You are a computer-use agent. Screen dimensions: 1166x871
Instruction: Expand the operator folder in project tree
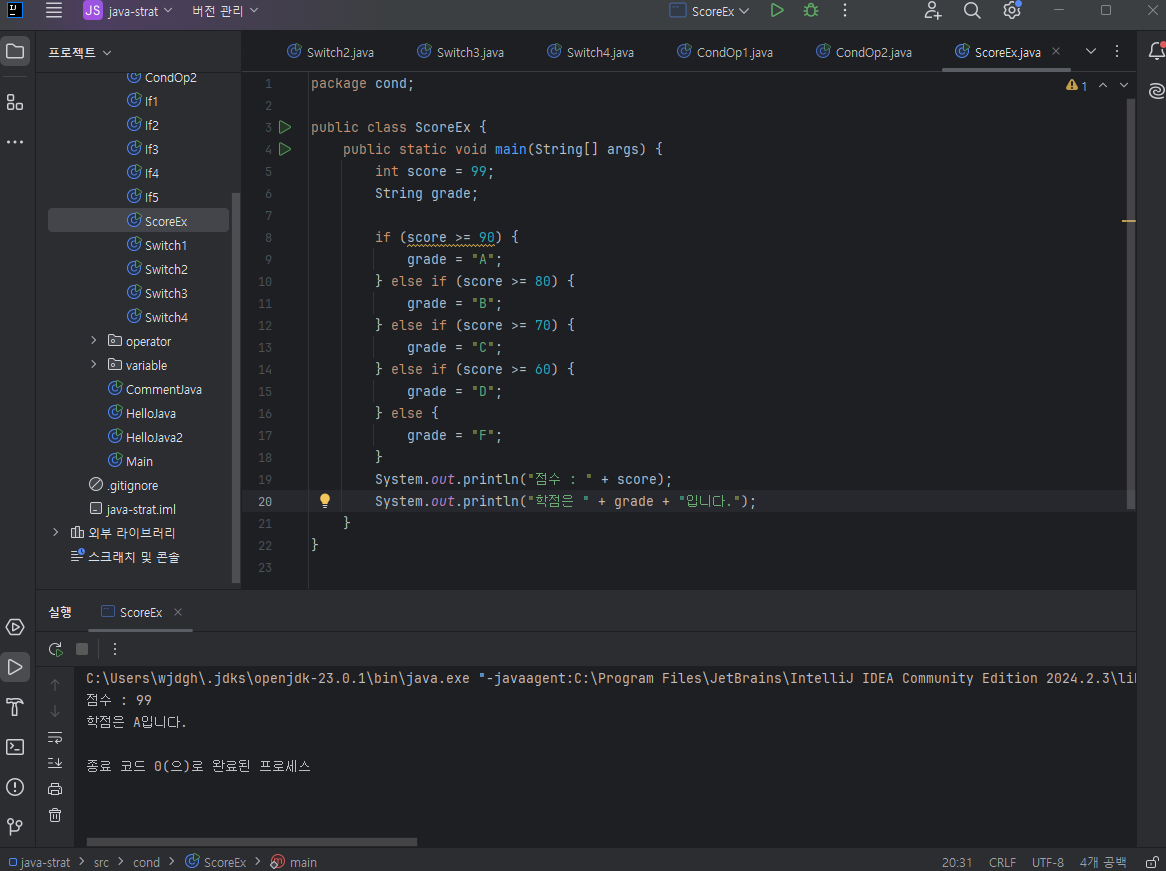(94, 341)
